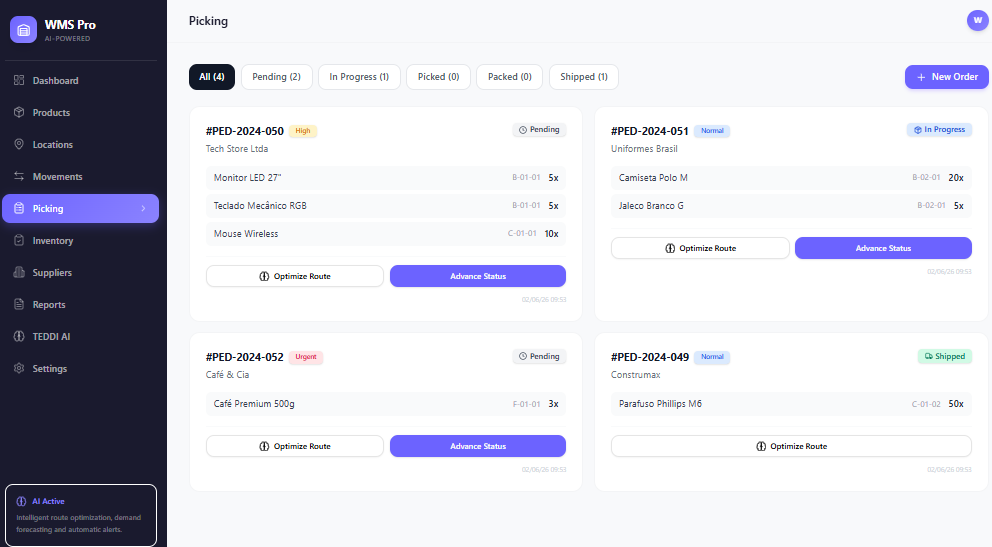Click the TEDDI AI brain icon in sidebar
Image resolution: width=992 pixels, height=547 pixels.
pyautogui.click(x=19, y=336)
